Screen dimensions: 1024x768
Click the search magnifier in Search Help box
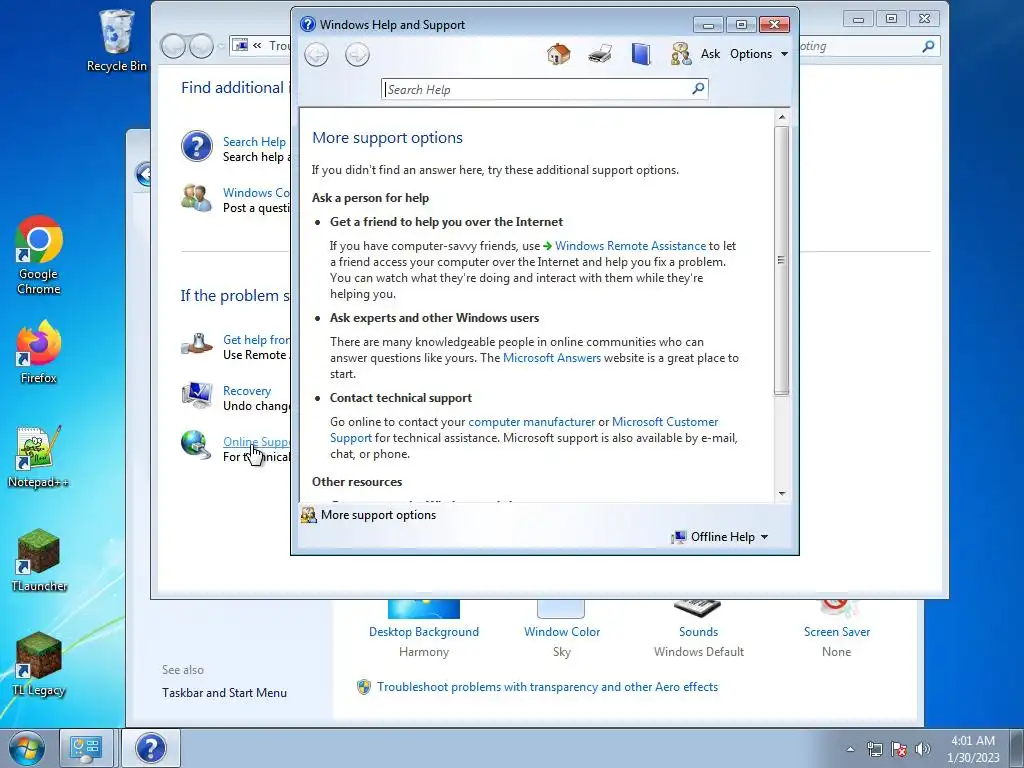pyautogui.click(x=698, y=88)
